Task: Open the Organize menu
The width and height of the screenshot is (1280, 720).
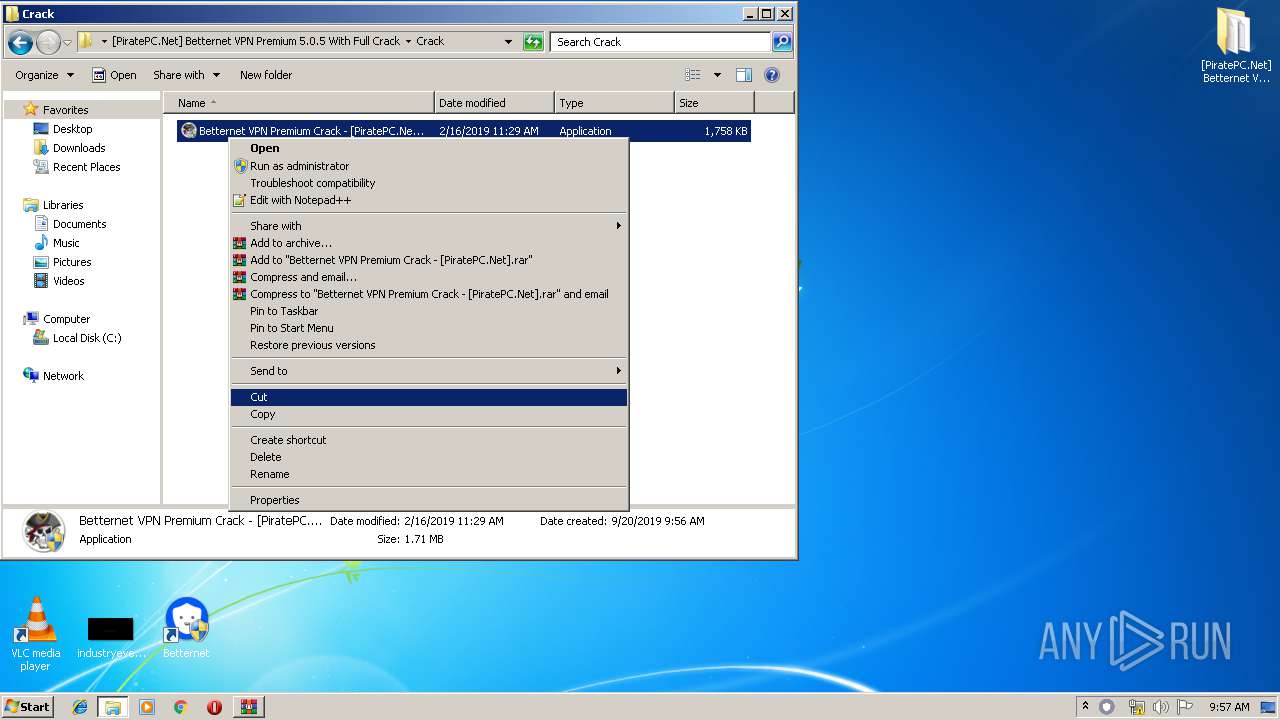Action: (44, 75)
